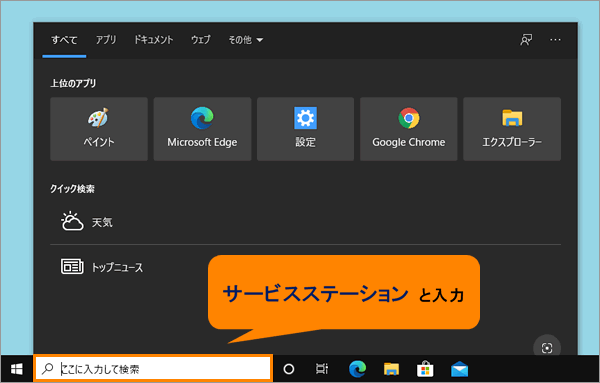The height and width of the screenshot is (383, 600).
Task: Open File Explorer from the taskbar
Action: coord(391,369)
